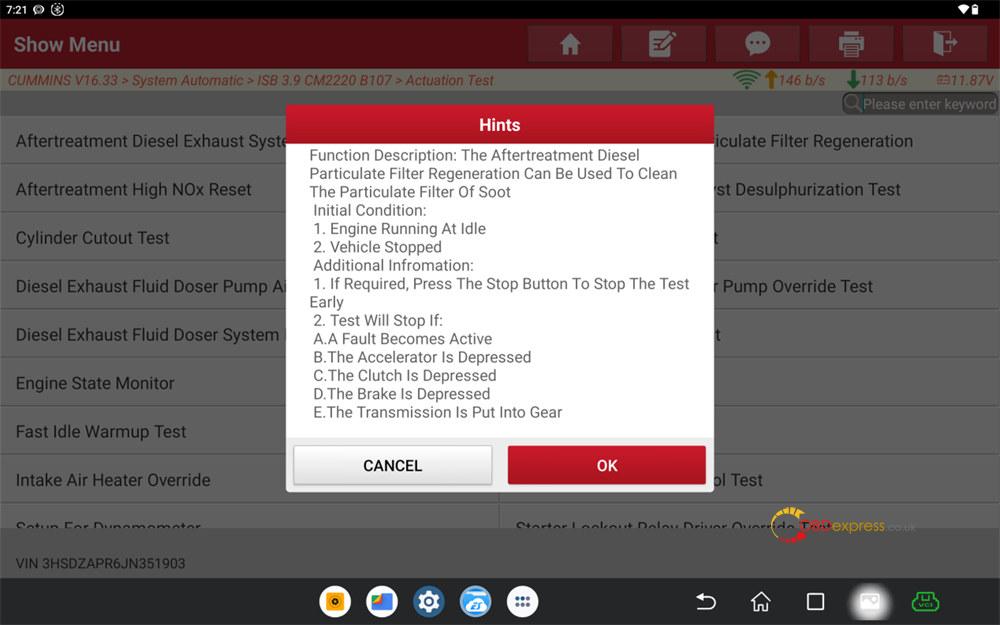1000x625 pixels.
Task: Click the printer icon
Action: pos(851,44)
